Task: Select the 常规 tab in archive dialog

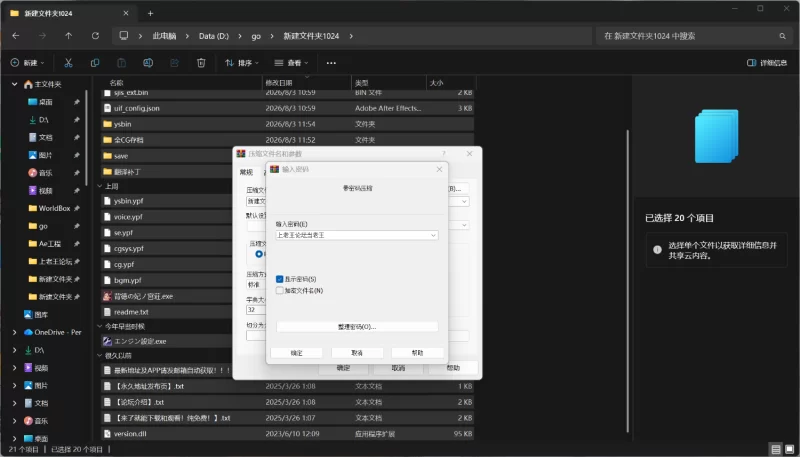Action: tap(246, 172)
